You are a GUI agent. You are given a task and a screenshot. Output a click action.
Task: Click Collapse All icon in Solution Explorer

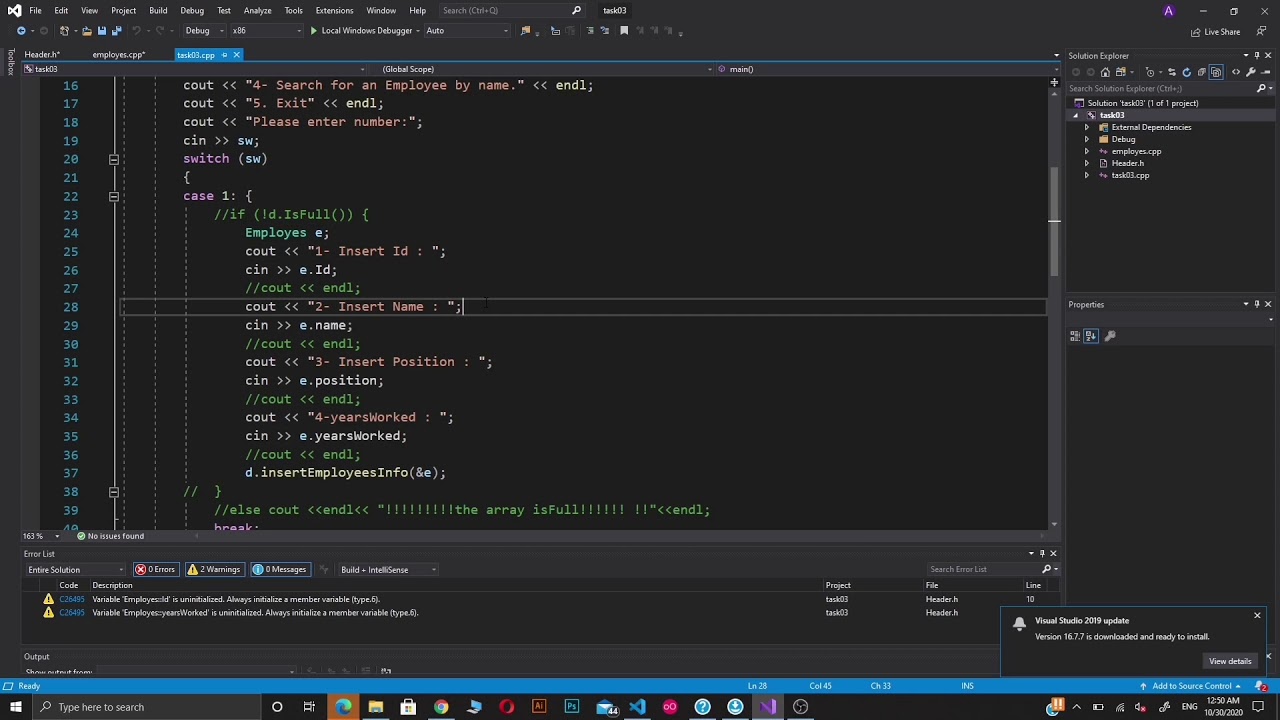coord(1202,72)
